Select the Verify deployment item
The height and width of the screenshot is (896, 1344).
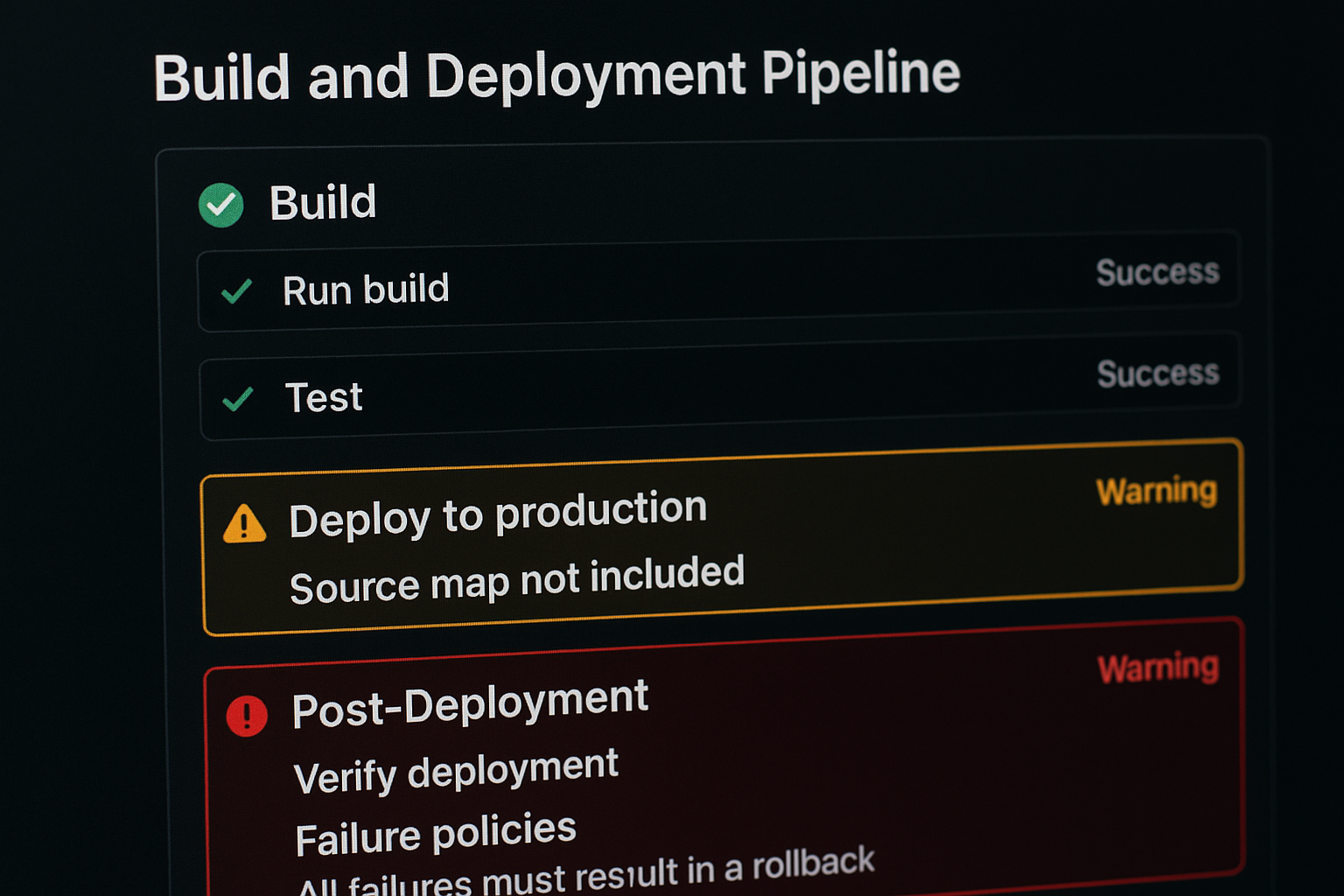[x=456, y=771]
